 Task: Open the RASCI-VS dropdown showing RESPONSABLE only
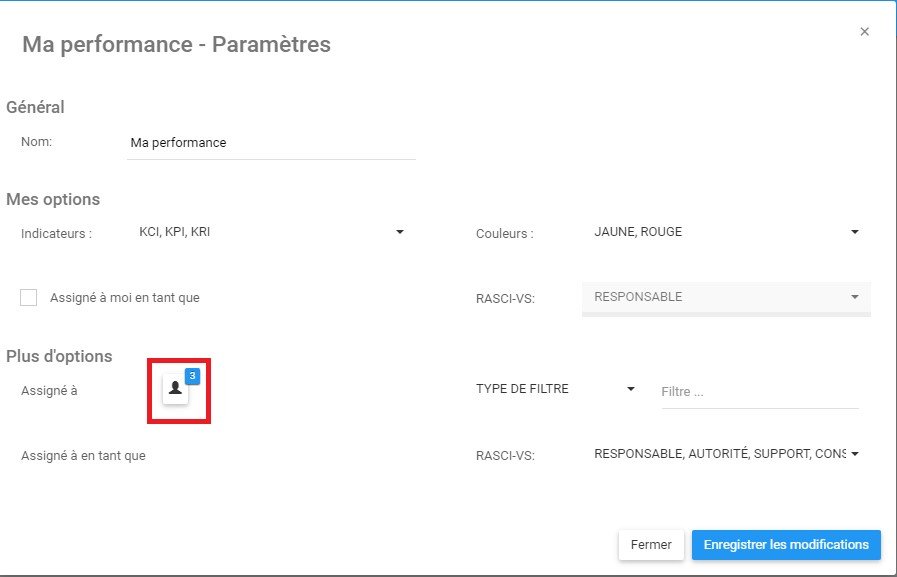(727, 297)
